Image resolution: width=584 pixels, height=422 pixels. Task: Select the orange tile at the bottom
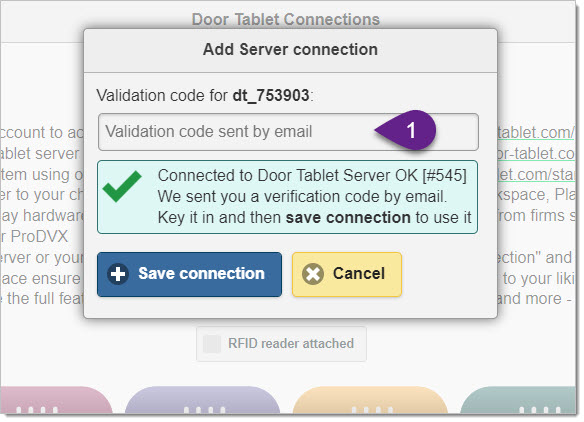[371, 400]
